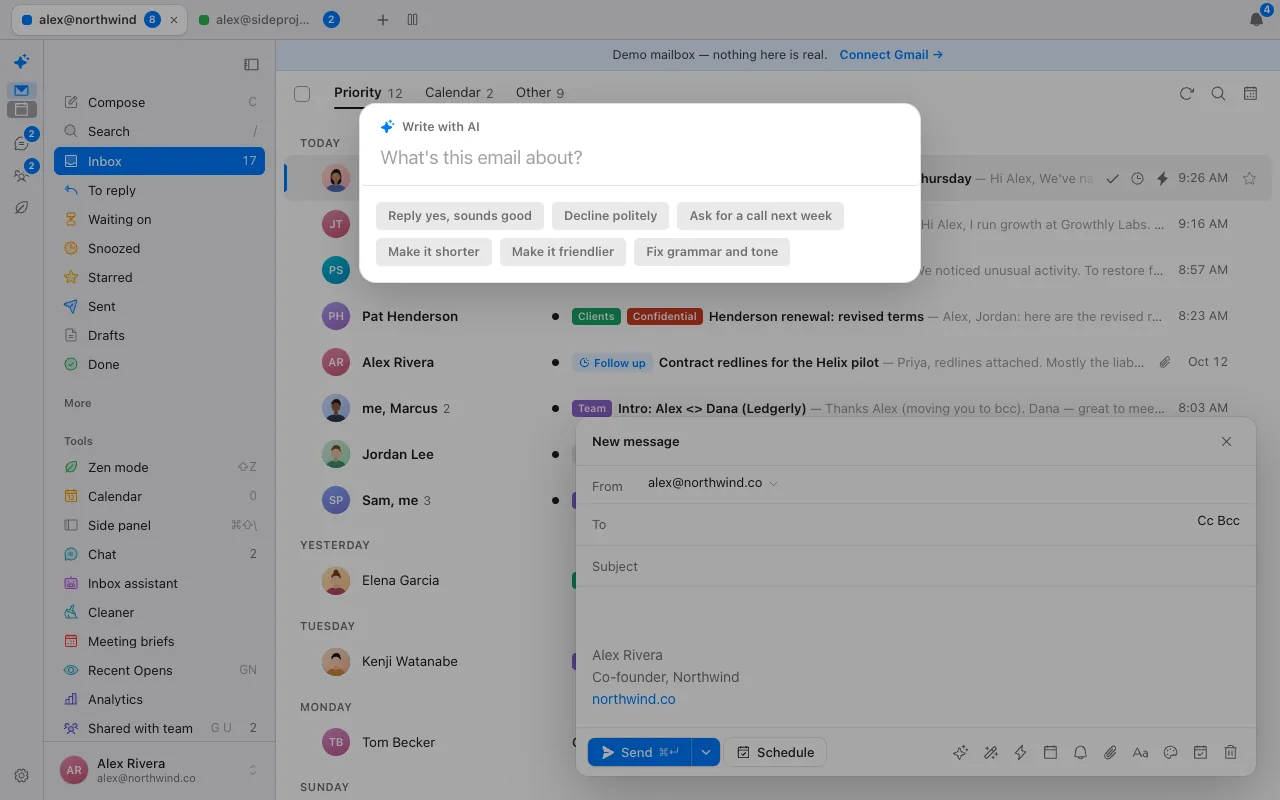This screenshot has width=1280, height=800.
Task: Pick the 'Make it friendlier' suggestion
Action: [x=563, y=252]
